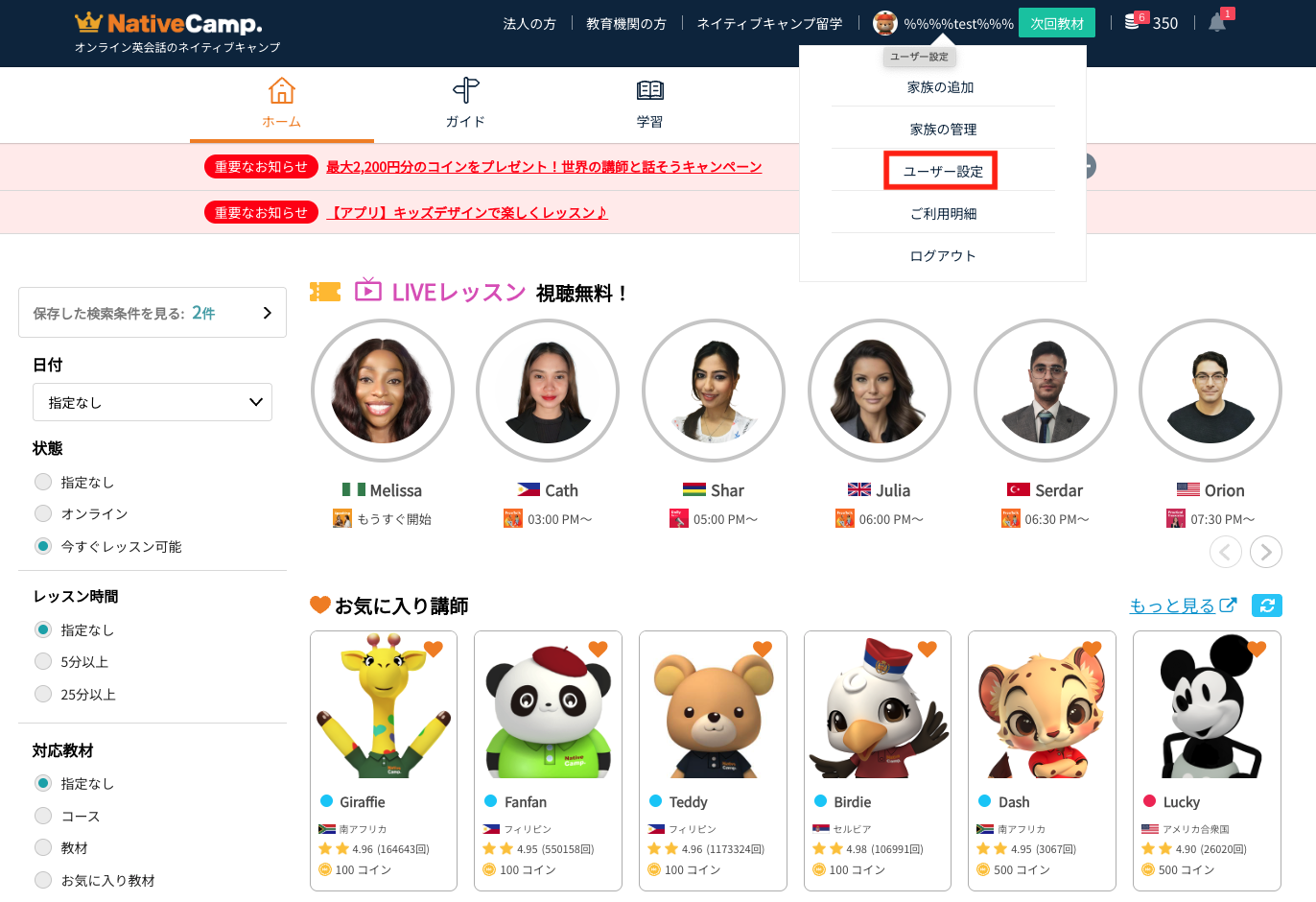Select 25分以上 lesson time option
Screen dimensions: 1316x902
[x=43, y=694]
